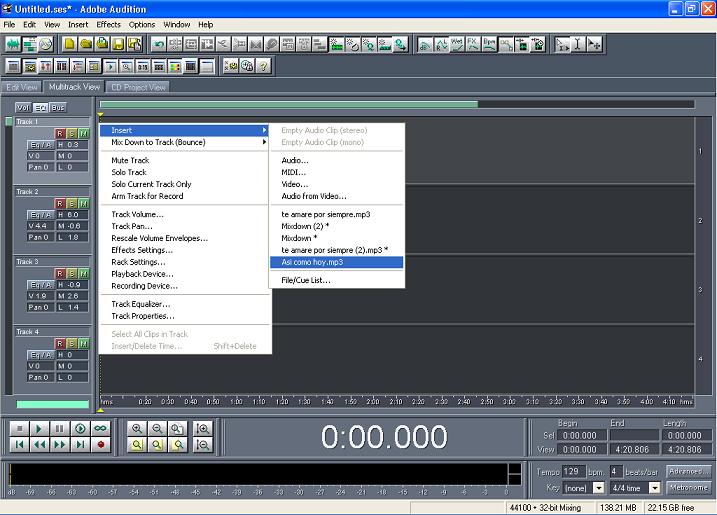Click the green horizontal zoom scrollbar
This screenshot has height=515, width=717.
pyautogui.click(x=289, y=104)
